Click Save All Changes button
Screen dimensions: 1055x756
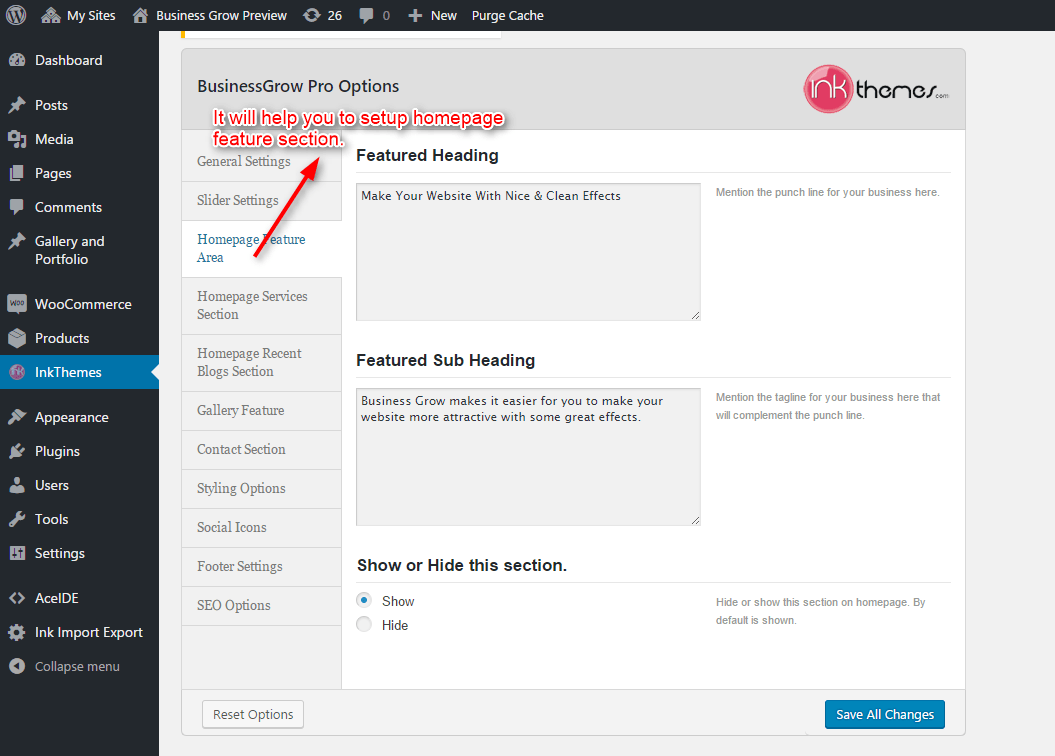[885, 714]
